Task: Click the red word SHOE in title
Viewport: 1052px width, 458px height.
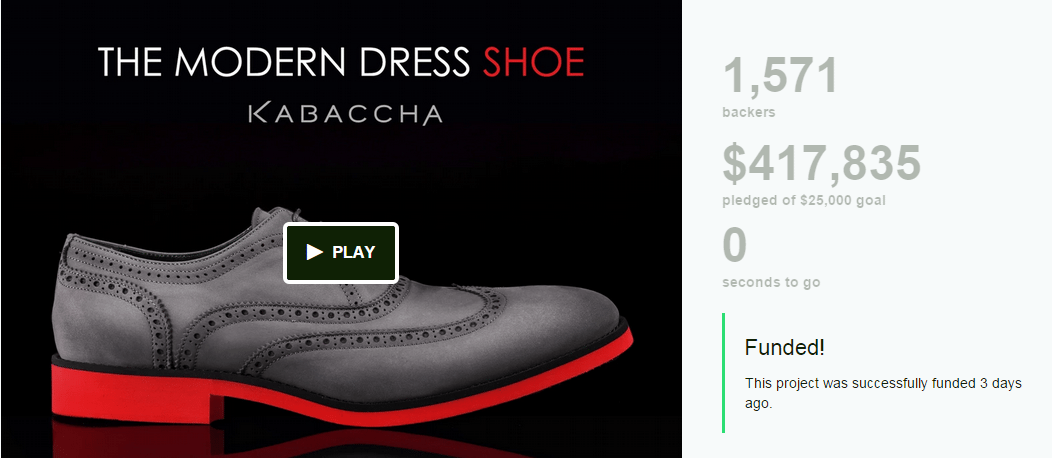Action: pyautogui.click(x=533, y=63)
